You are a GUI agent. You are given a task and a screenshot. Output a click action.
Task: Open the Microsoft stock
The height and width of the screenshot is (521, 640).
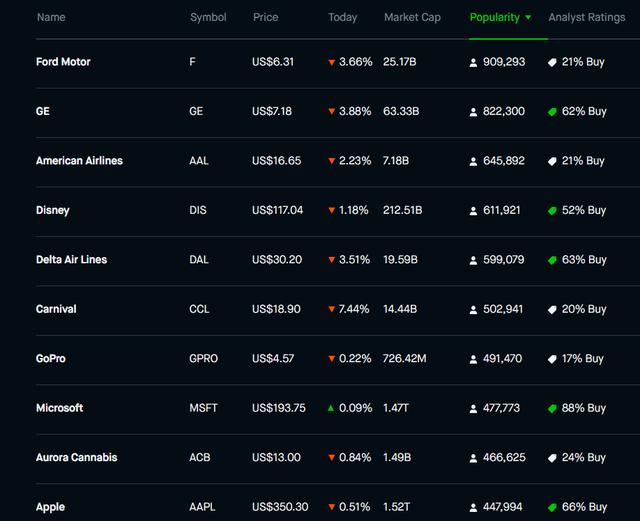[x=59, y=408]
